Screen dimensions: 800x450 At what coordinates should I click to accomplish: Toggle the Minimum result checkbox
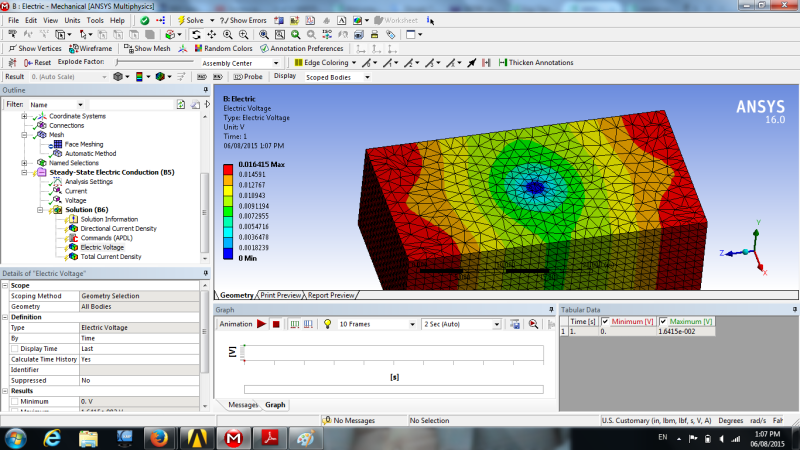[x=15, y=402]
